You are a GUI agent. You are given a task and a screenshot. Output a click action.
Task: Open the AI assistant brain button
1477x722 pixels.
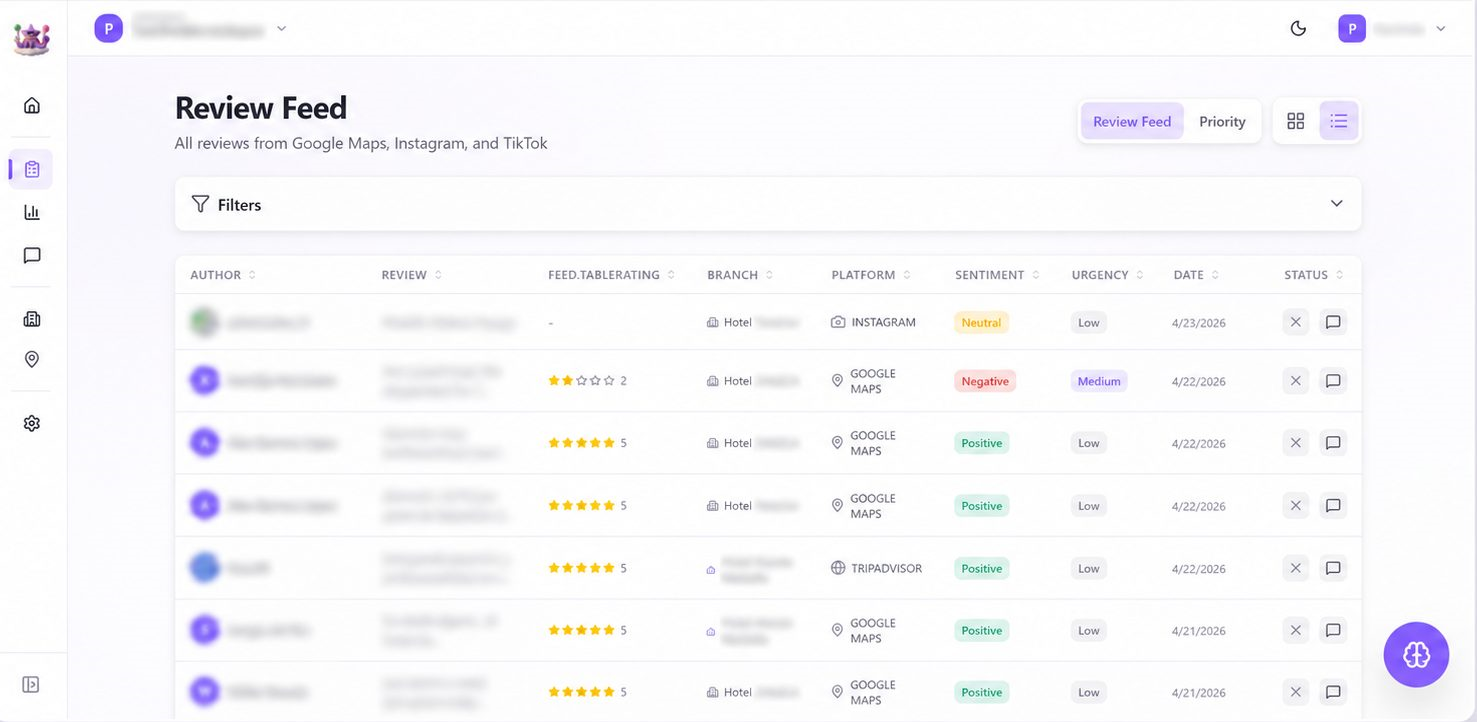click(x=1416, y=655)
